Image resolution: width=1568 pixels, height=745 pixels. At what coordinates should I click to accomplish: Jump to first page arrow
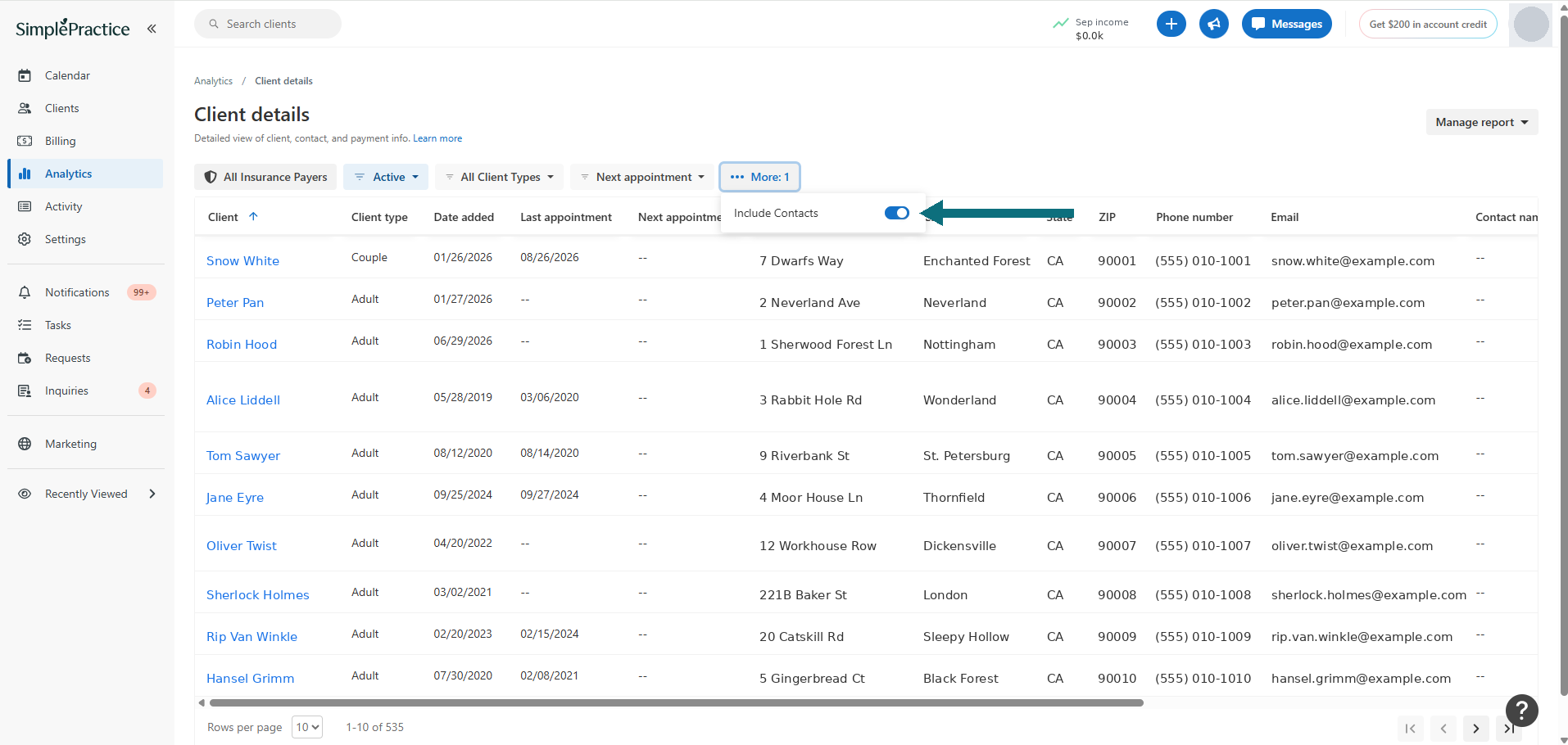1410,729
